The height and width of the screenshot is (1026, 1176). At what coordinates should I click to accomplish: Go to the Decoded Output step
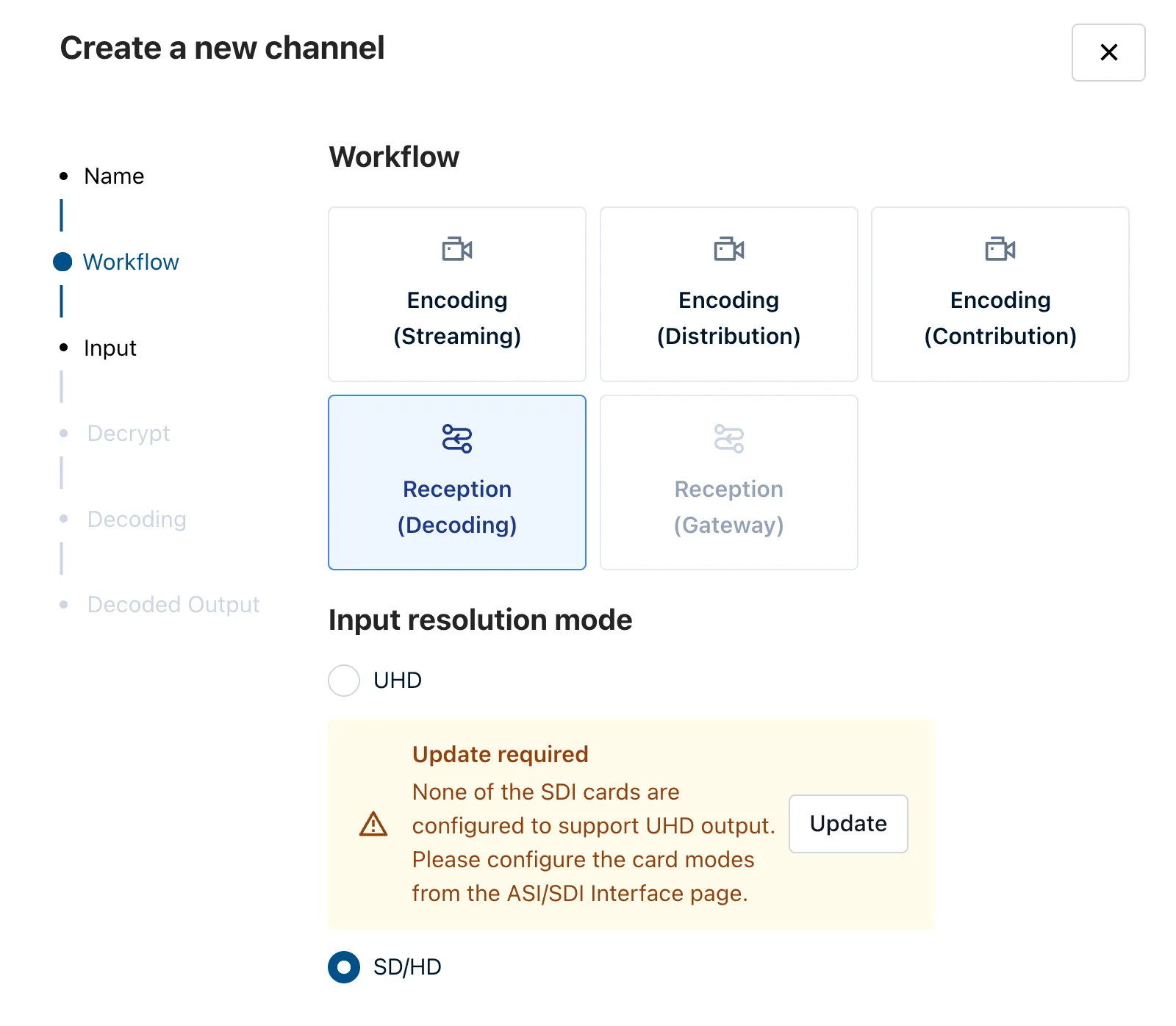coord(173,605)
